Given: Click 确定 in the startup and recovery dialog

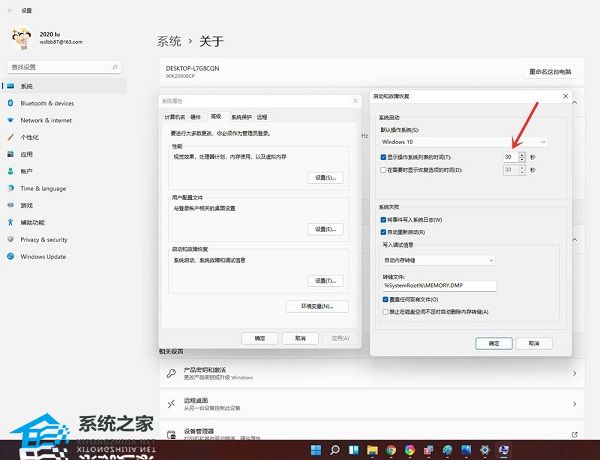Looking at the screenshot, I should pyautogui.click(x=494, y=343).
